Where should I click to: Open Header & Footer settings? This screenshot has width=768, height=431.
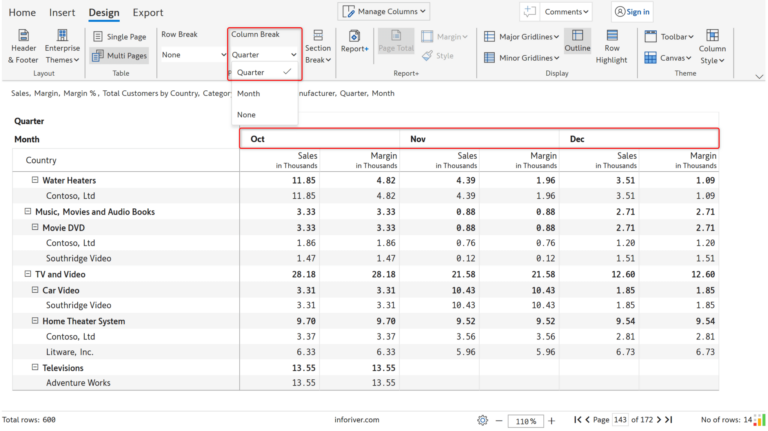pos(23,47)
